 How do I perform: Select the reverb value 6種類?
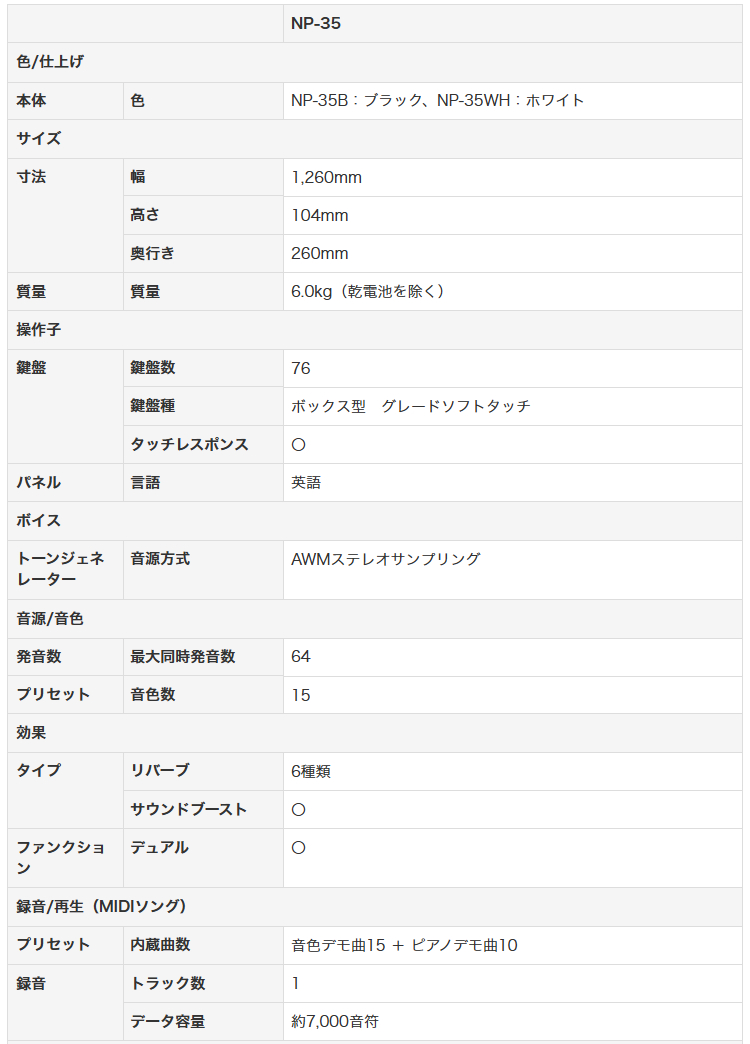tap(311, 772)
